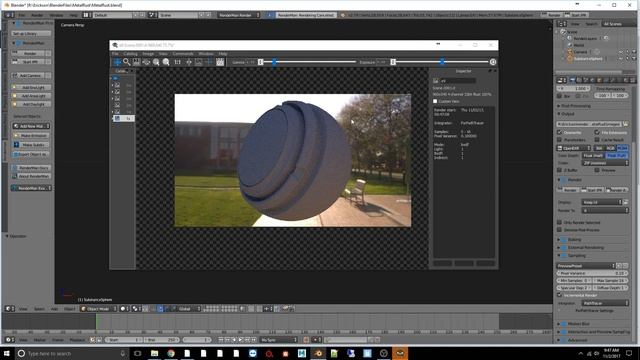Select the magnifier zoom tool in render viewer
The width and height of the screenshot is (640, 360).
coord(127,62)
